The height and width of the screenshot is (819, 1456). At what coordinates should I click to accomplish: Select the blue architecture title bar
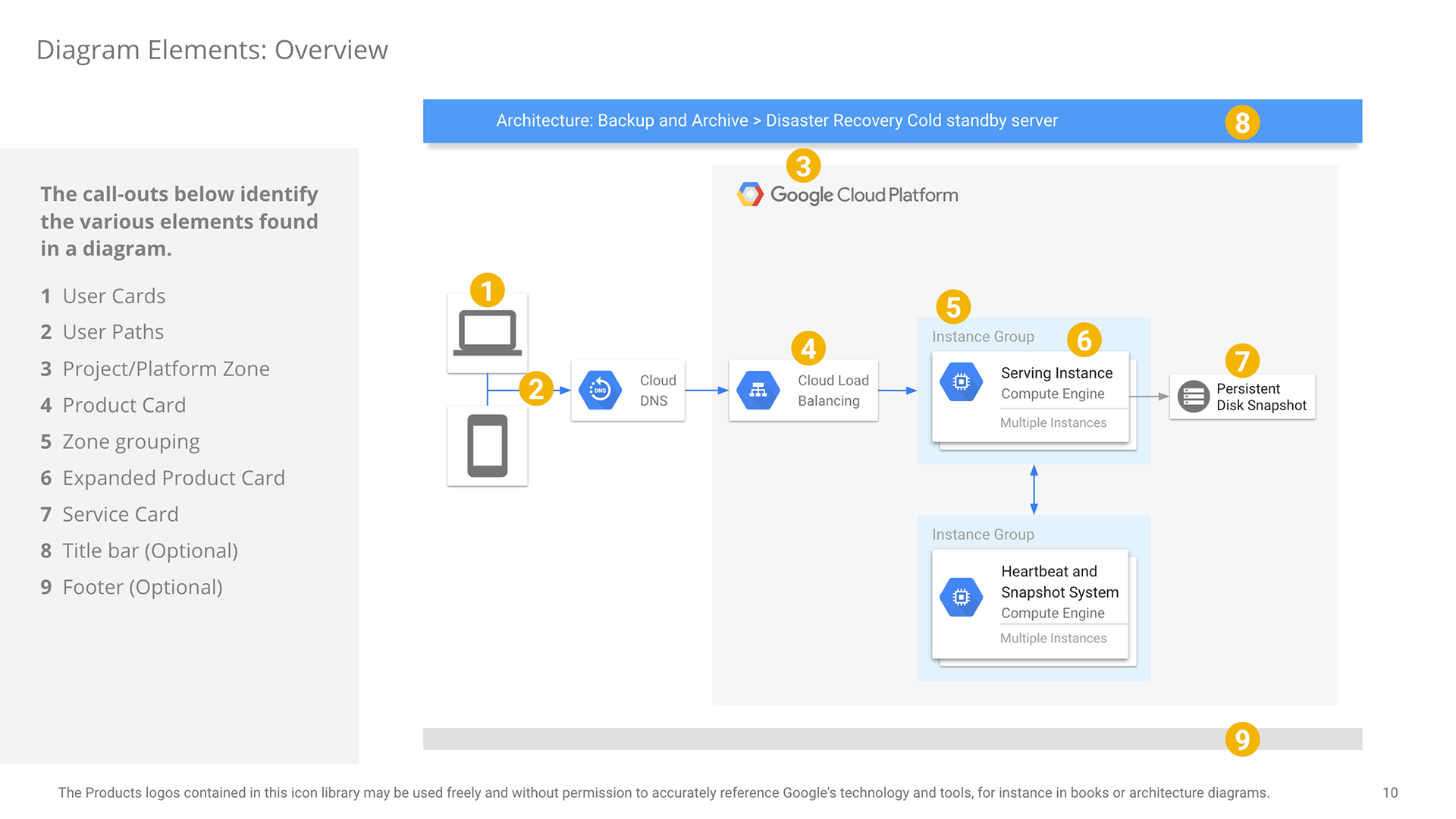tap(893, 121)
